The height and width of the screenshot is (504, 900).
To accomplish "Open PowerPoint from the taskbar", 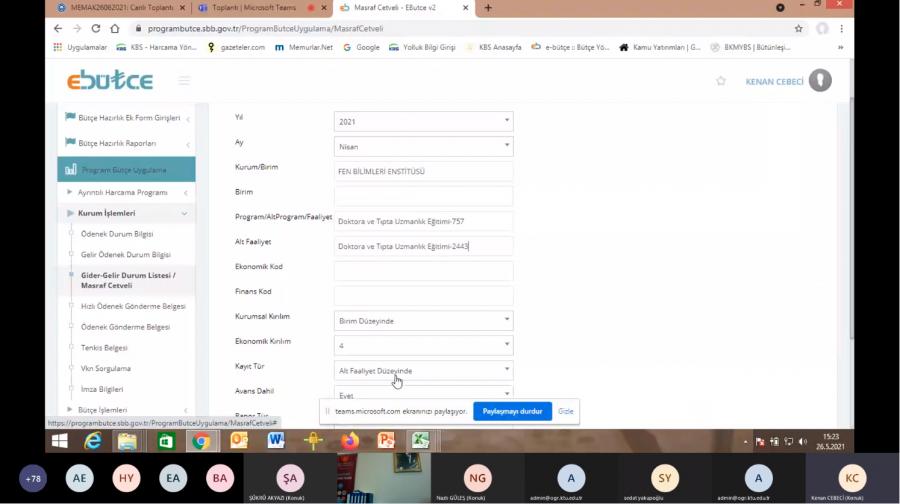I will point(386,441).
